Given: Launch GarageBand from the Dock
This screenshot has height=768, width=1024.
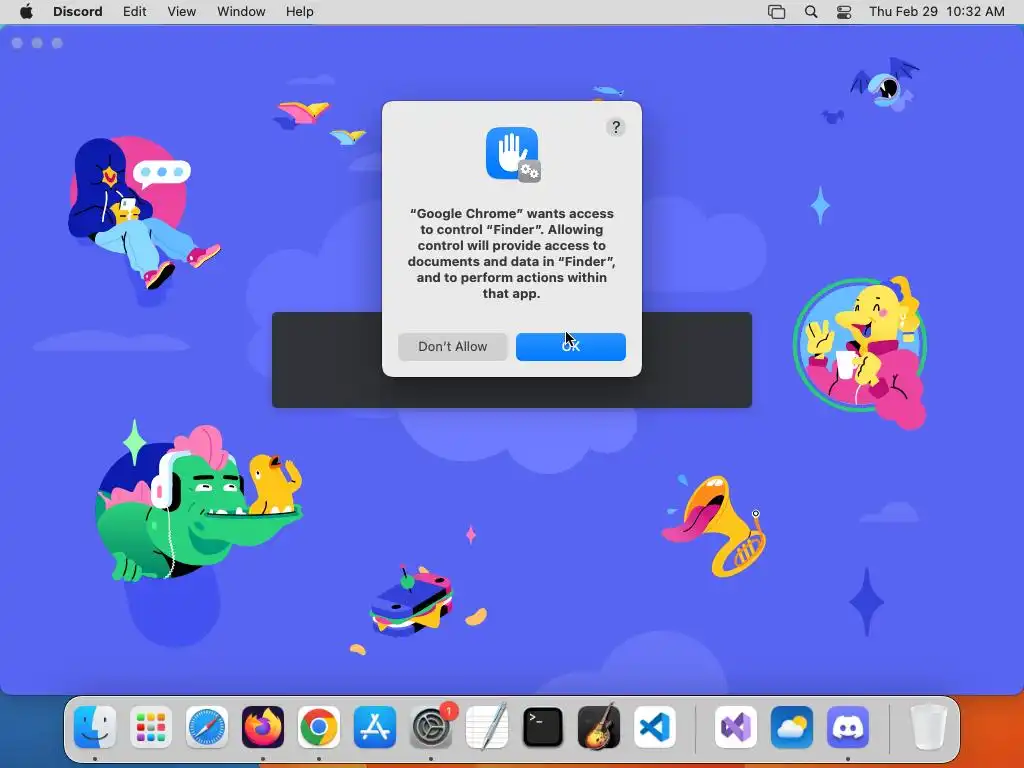Looking at the screenshot, I should (x=599, y=727).
